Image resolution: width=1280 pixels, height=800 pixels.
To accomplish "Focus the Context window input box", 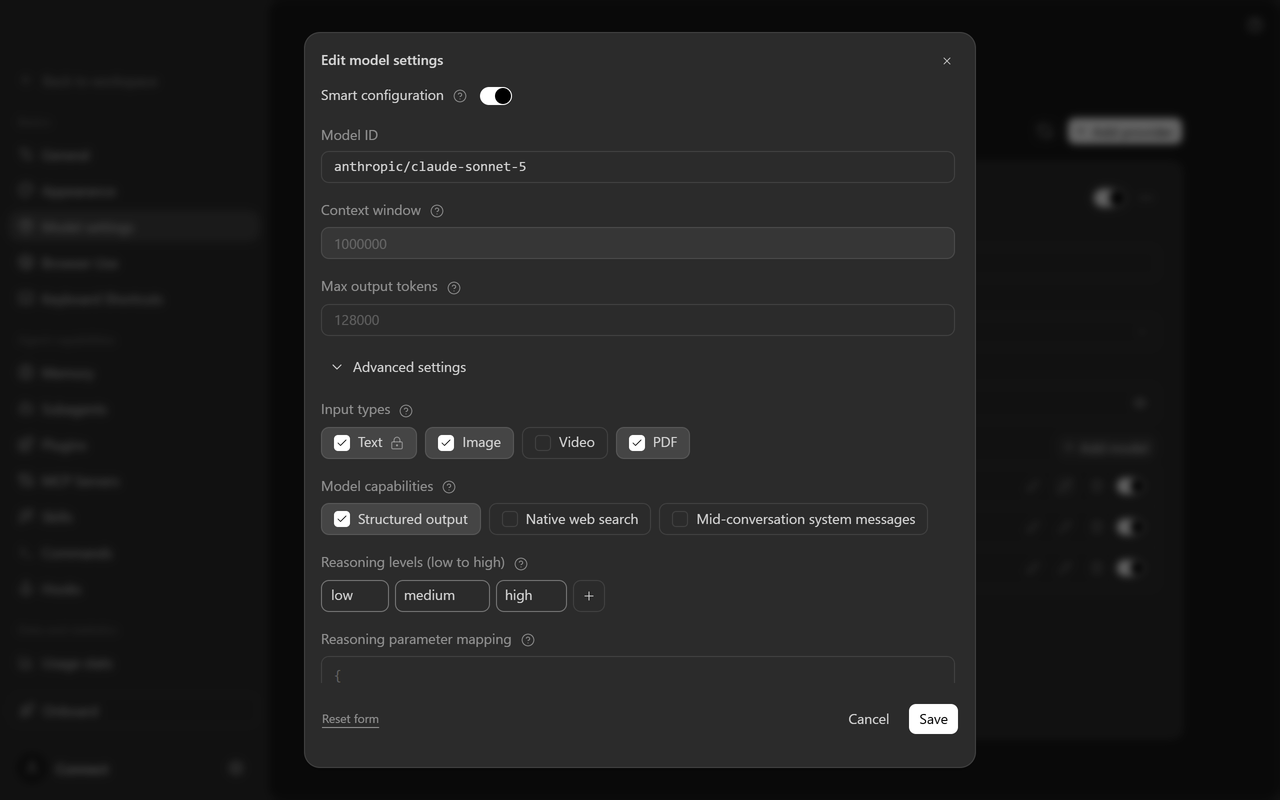I will 638,243.
